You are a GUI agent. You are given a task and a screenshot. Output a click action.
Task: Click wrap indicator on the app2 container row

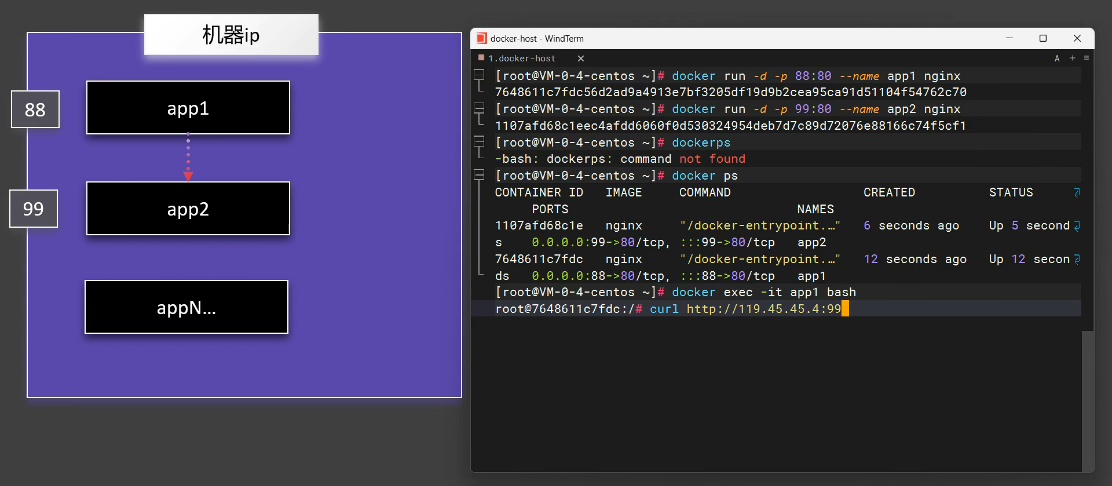[1077, 226]
